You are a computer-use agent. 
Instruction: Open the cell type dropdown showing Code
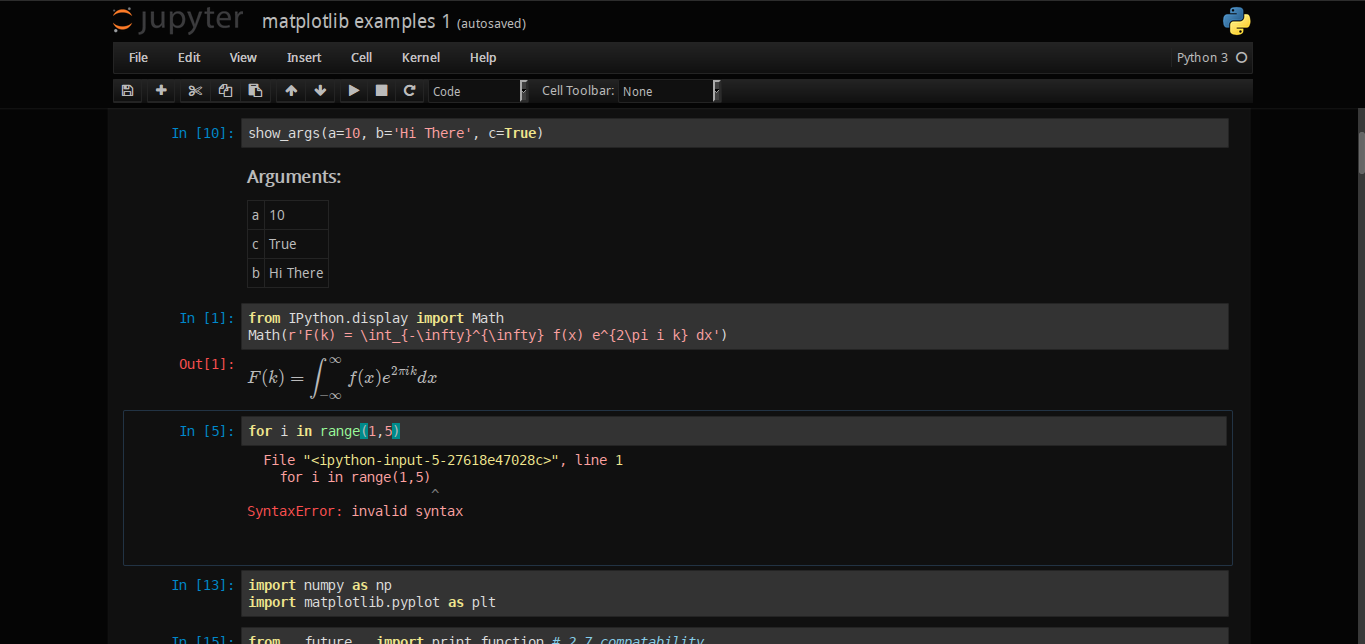click(472, 90)
